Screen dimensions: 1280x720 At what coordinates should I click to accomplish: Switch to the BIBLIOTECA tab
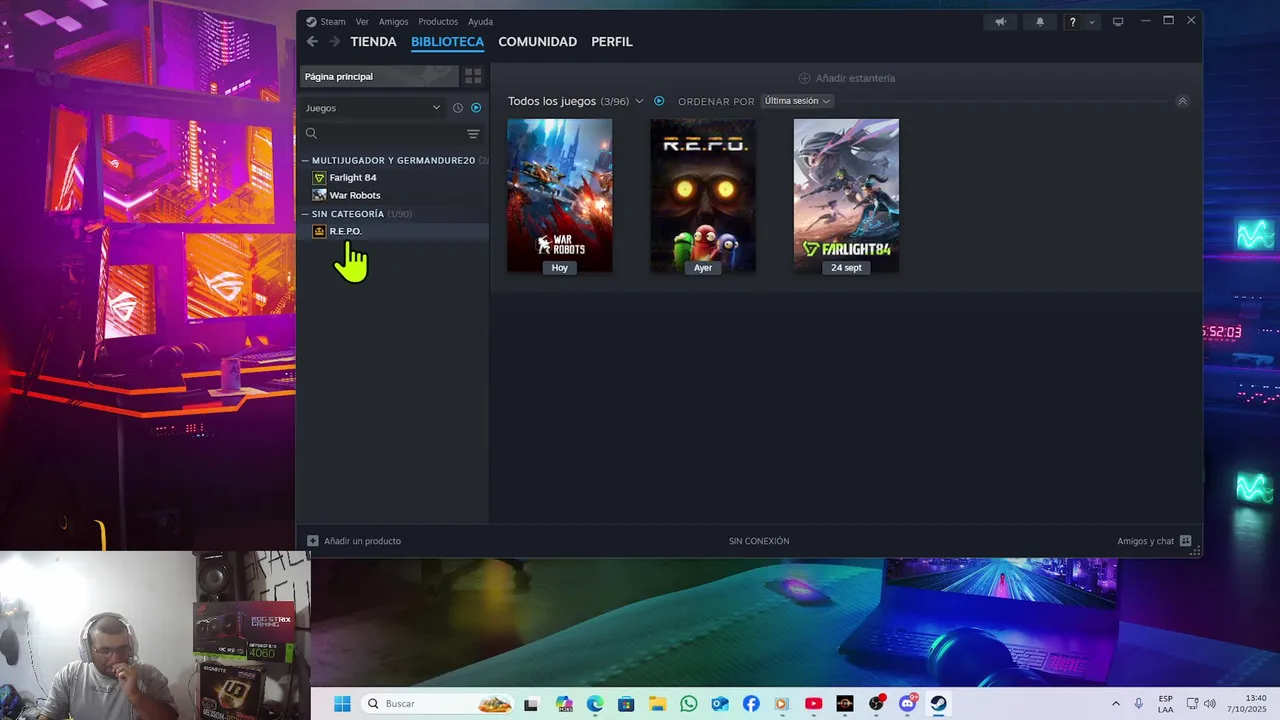[x=447, y=41]
